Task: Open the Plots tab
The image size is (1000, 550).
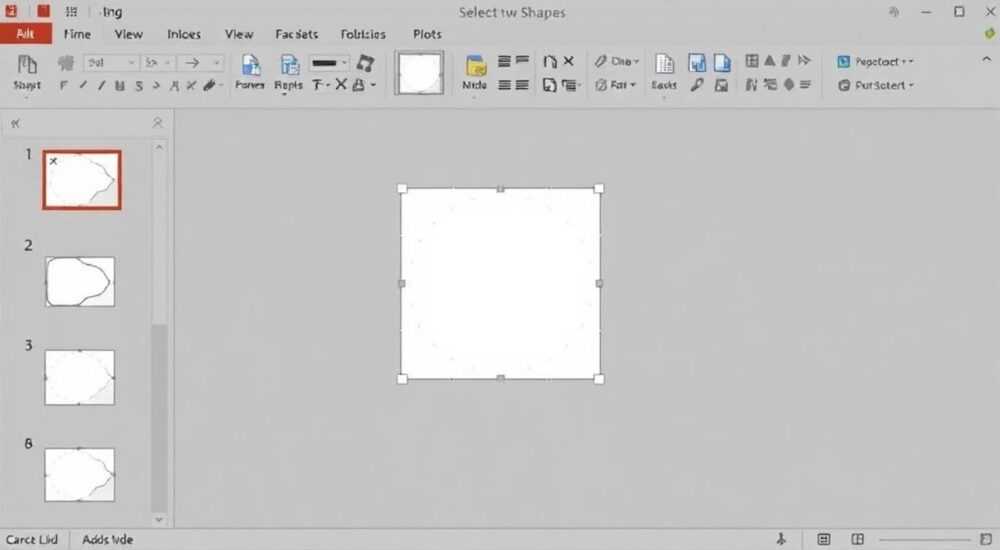Action: tap(427, 34)
